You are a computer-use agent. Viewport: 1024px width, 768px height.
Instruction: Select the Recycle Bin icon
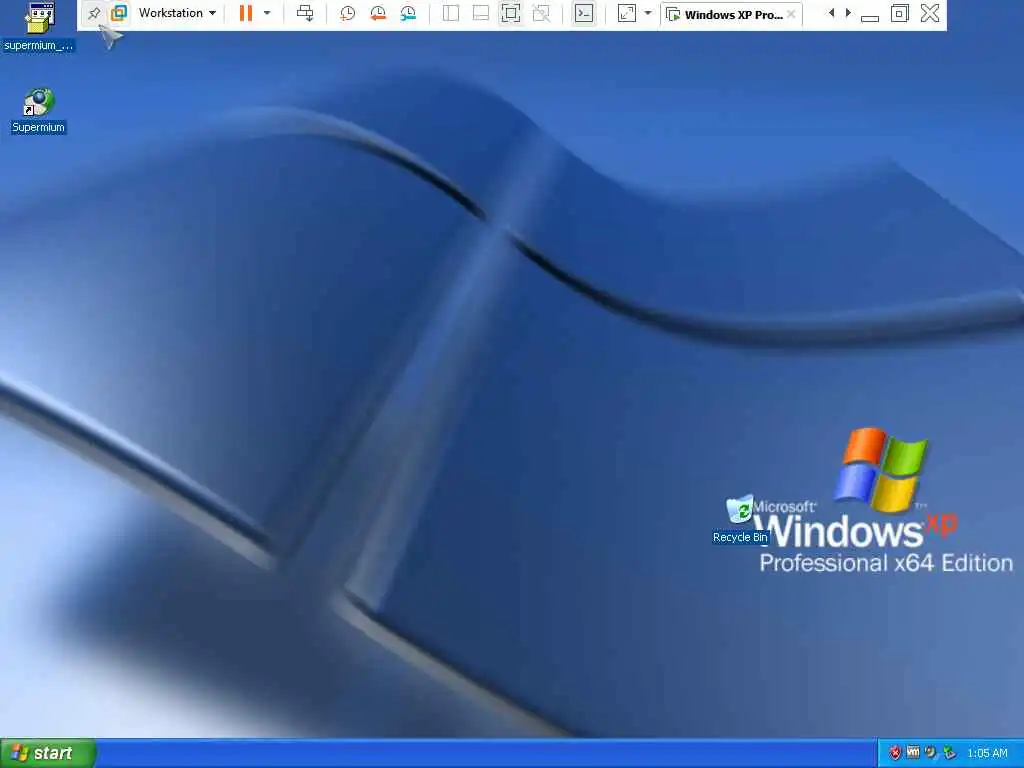[x=740, y=520]
